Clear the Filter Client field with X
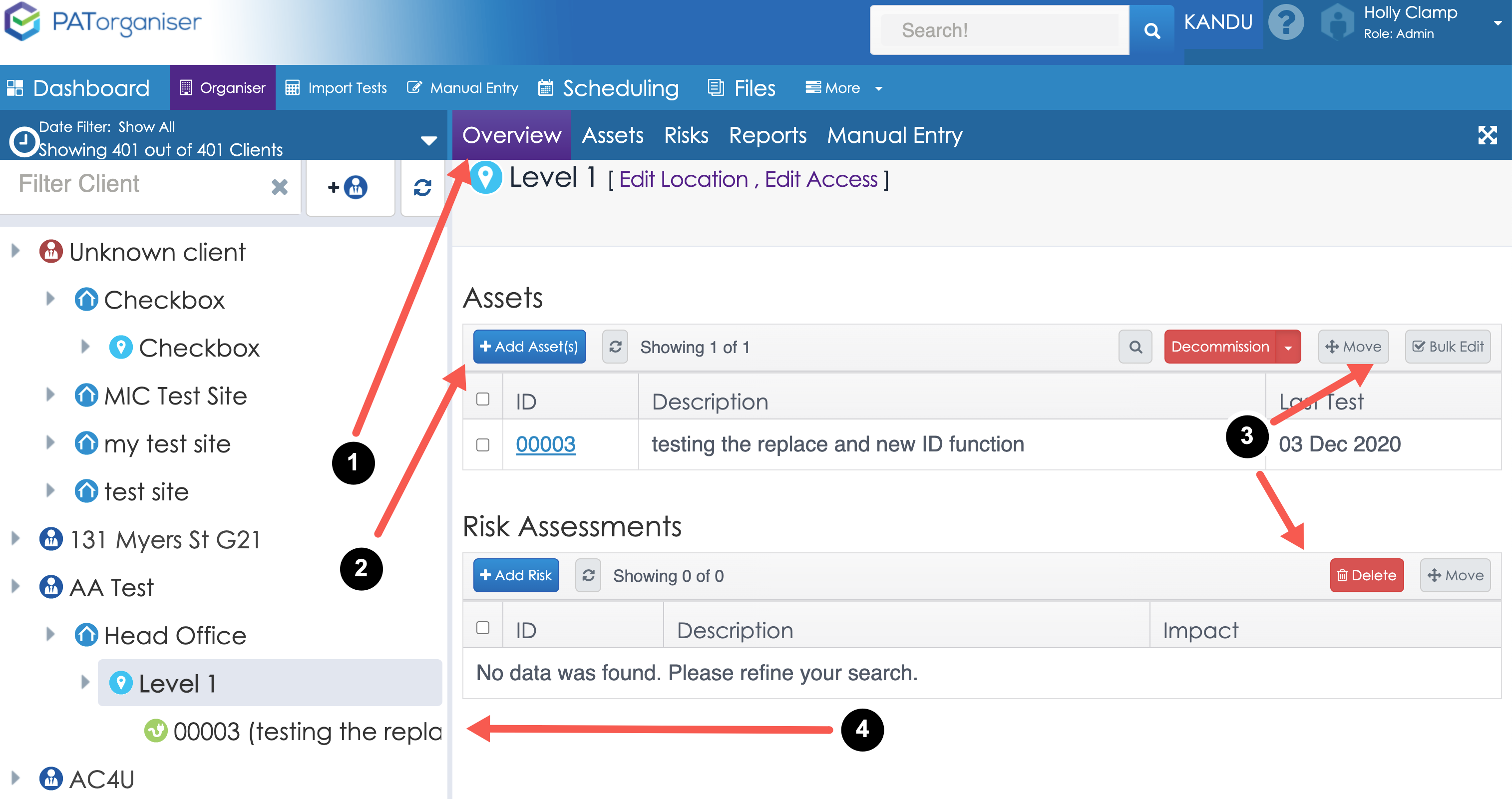 [280, 187]
